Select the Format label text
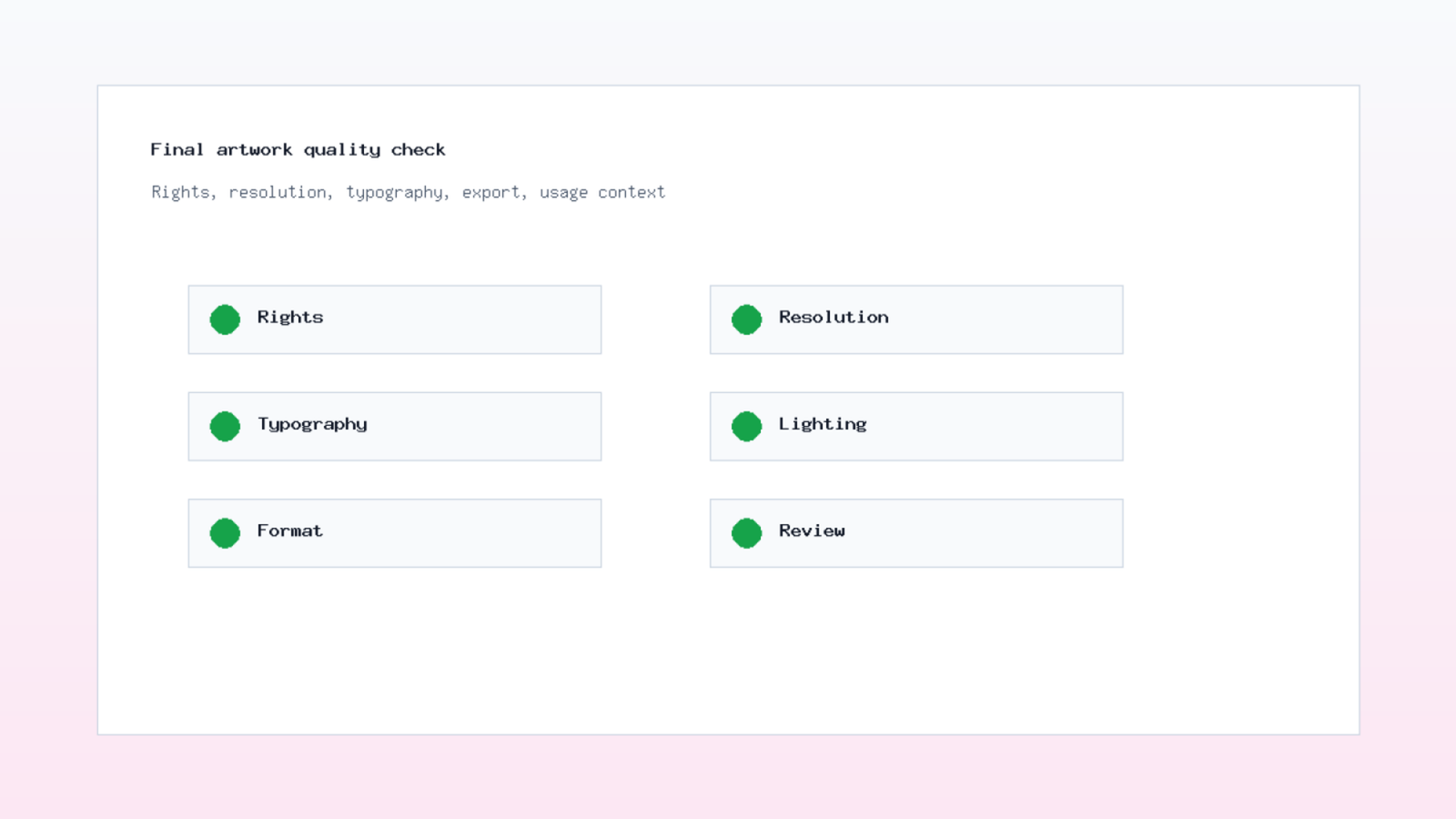Image resolution: width=1456 pixels, height=819 pixels. click(x=289, y=531)
